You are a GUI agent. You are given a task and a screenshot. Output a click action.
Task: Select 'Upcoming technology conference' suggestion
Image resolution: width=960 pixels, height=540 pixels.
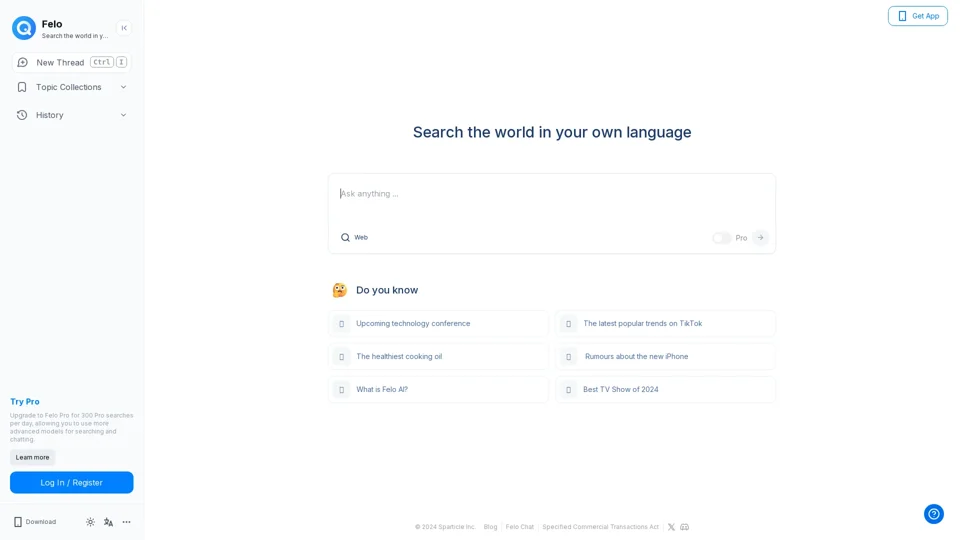[x=438, y=323]
